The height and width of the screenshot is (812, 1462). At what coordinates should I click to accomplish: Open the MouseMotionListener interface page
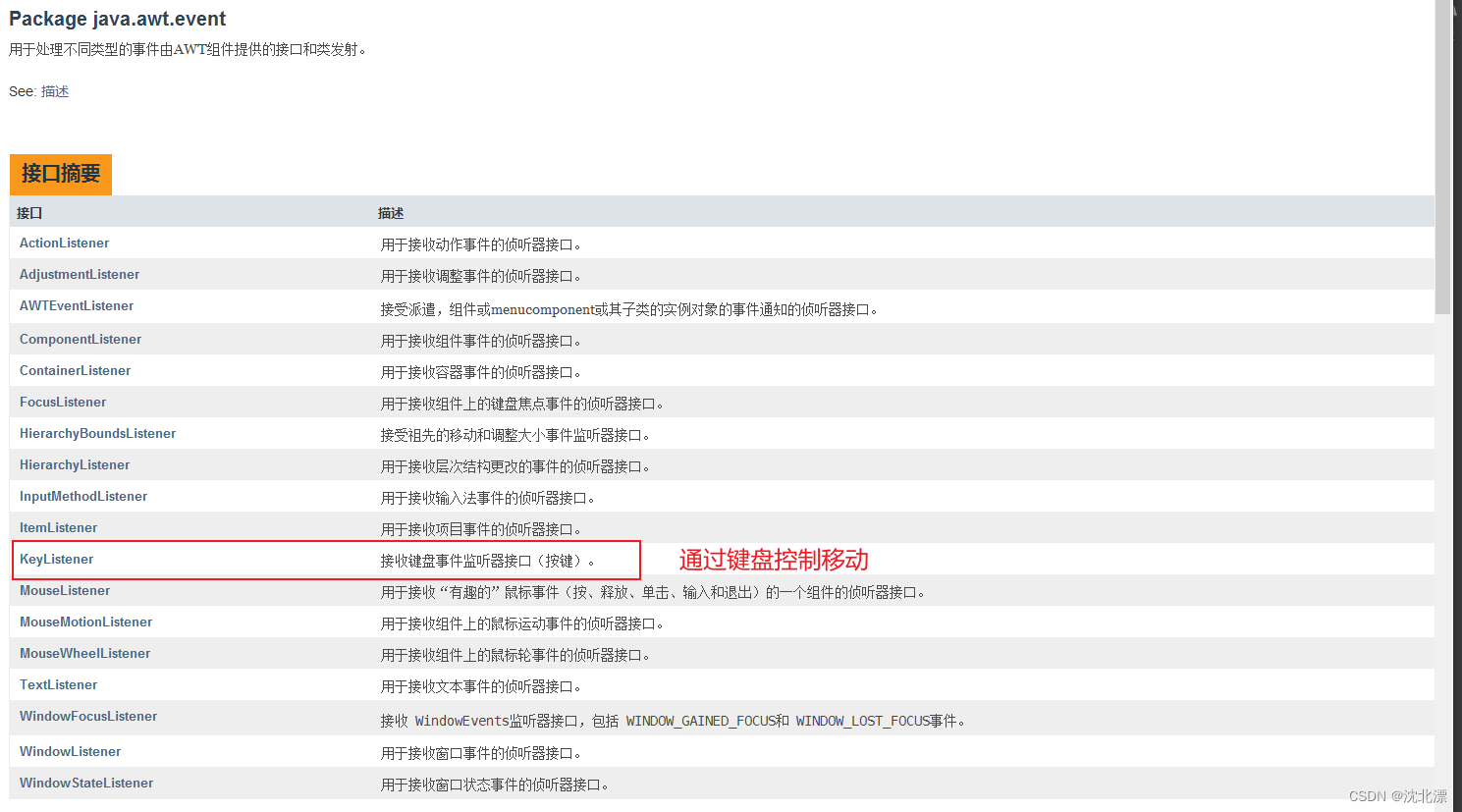click(x=85, y=622)
